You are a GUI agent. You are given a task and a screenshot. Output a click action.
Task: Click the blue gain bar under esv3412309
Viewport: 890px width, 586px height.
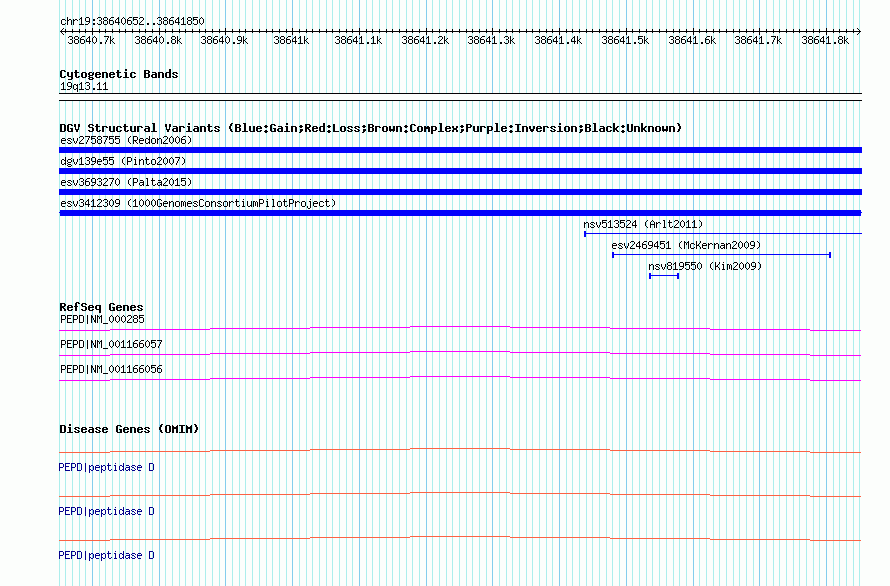pyautogui.click(x=460, y=213)
